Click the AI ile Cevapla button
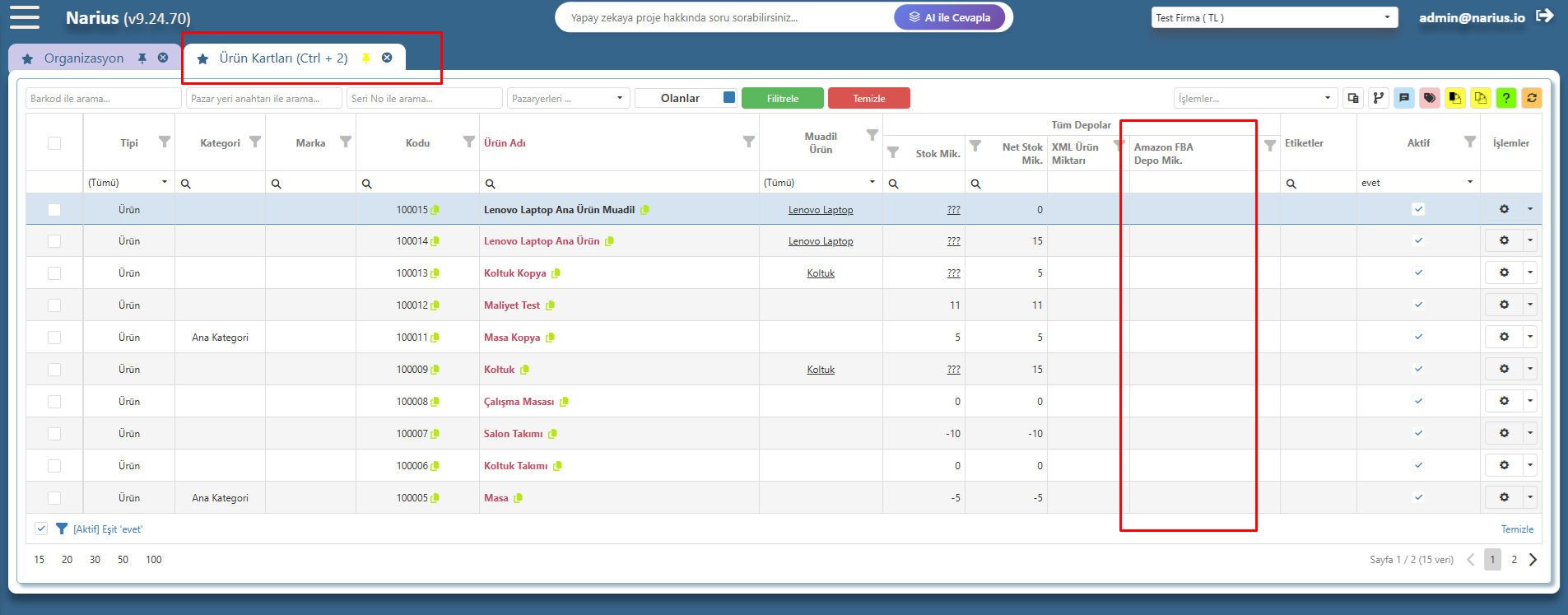The width and height of the screenshot is (1568, 615). point(949,17)
